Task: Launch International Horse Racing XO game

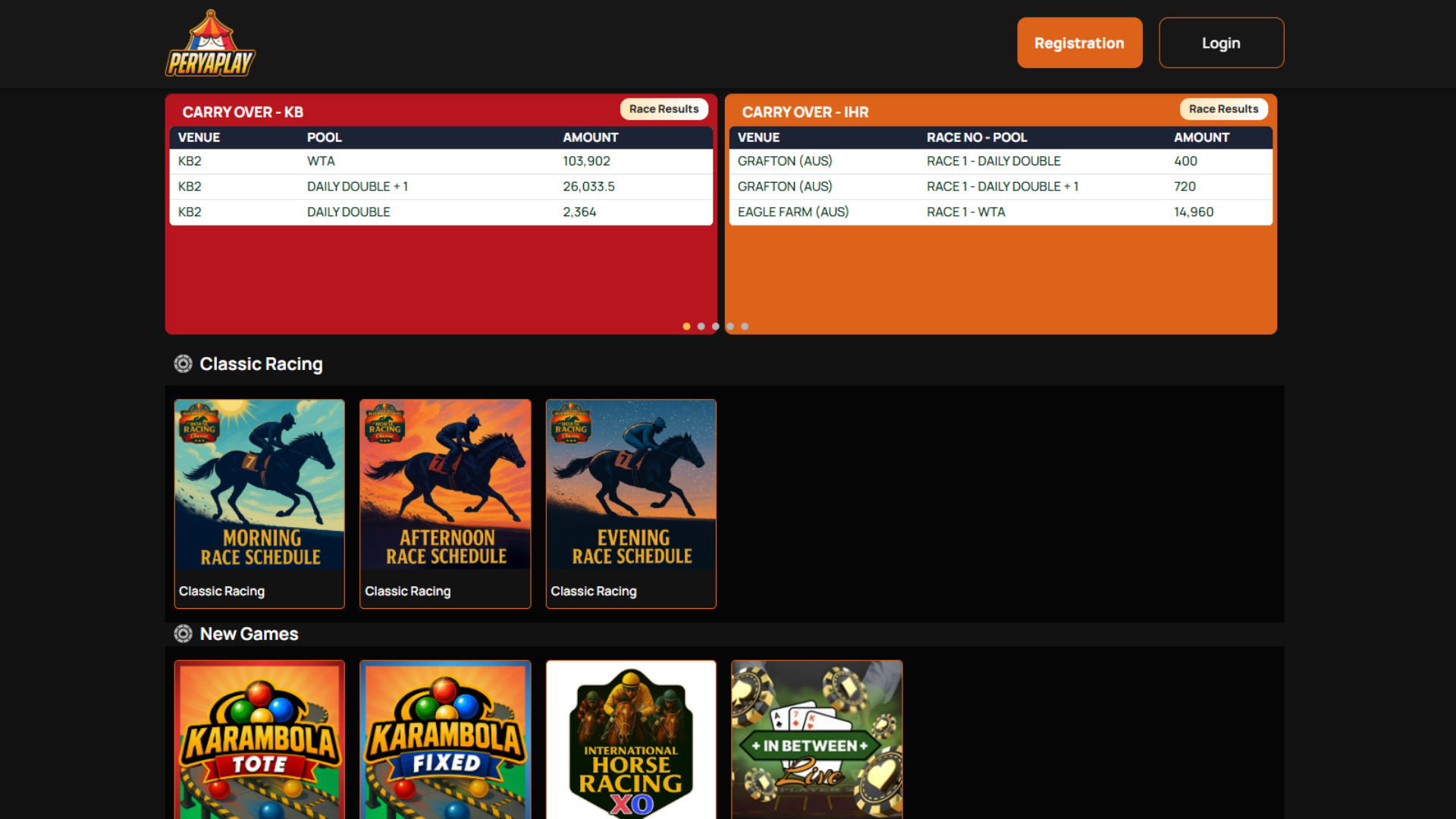Action: click(x=631, y=739)
